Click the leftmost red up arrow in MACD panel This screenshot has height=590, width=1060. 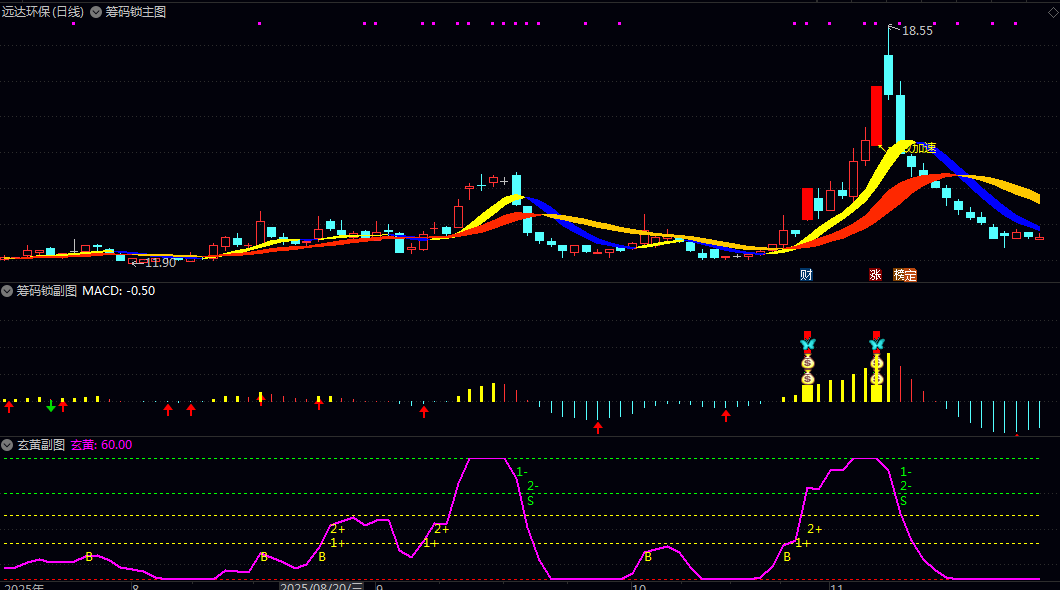click(x=9, y=406)
